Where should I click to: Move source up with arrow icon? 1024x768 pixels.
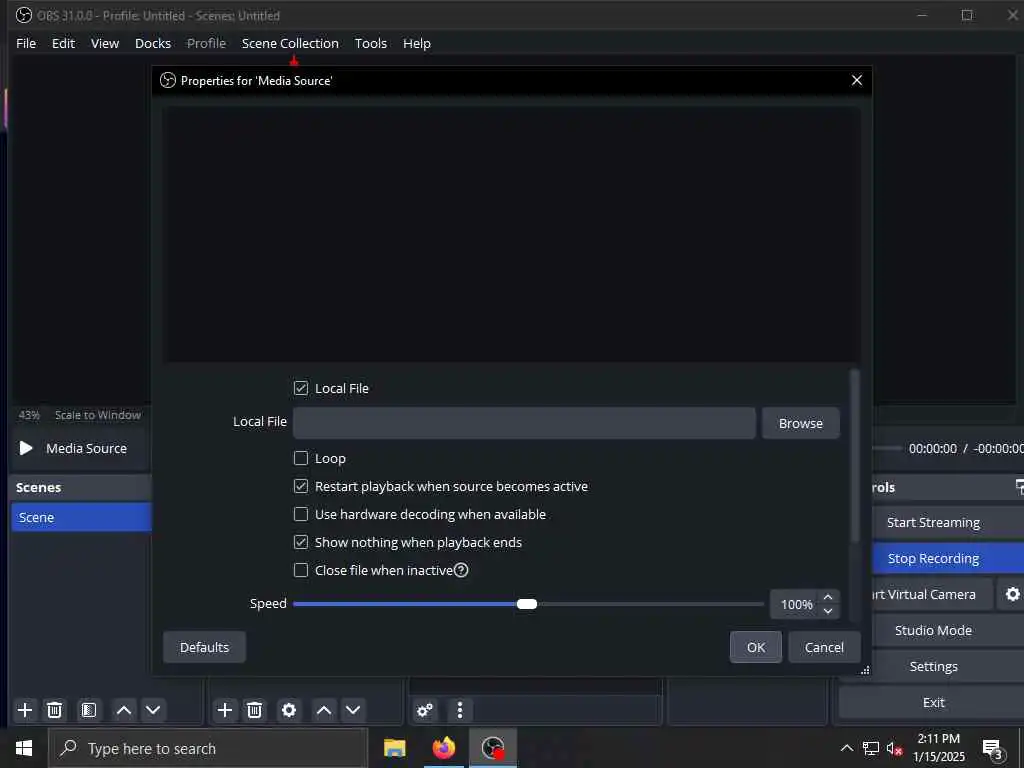(323, 710)
